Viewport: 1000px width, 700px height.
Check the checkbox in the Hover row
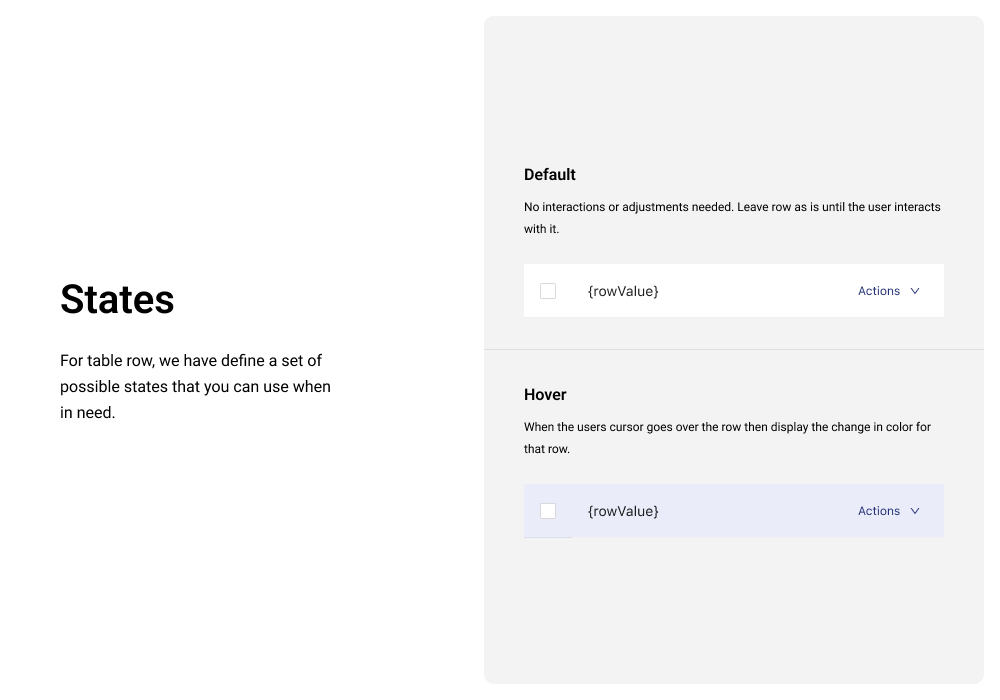pyautogui.click(x=548, y=511)
